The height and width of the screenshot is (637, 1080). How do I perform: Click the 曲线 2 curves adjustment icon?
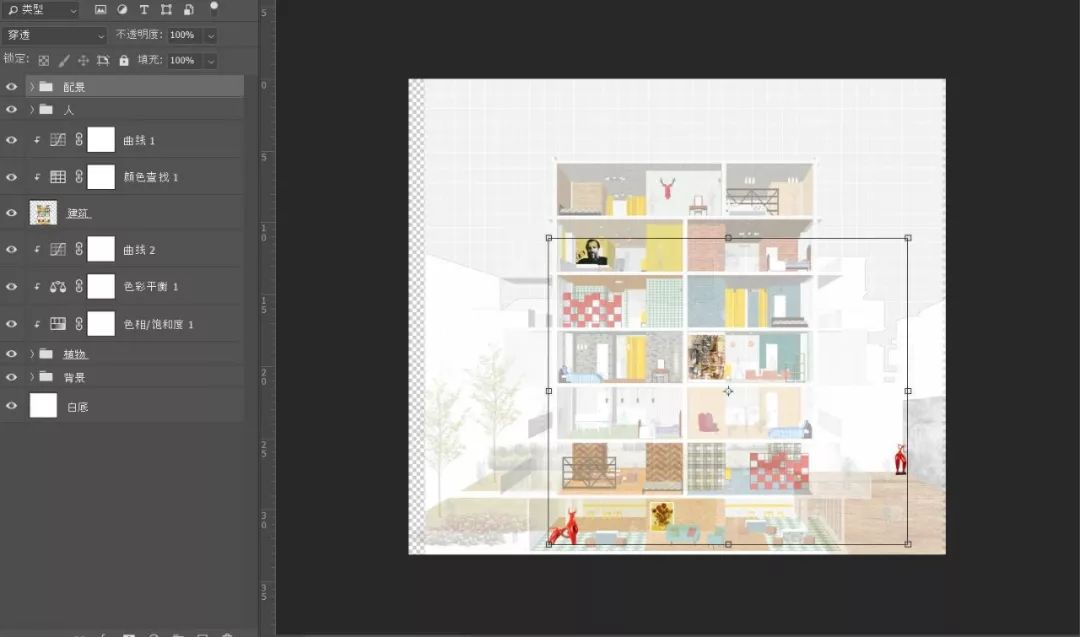pos(58,249)
